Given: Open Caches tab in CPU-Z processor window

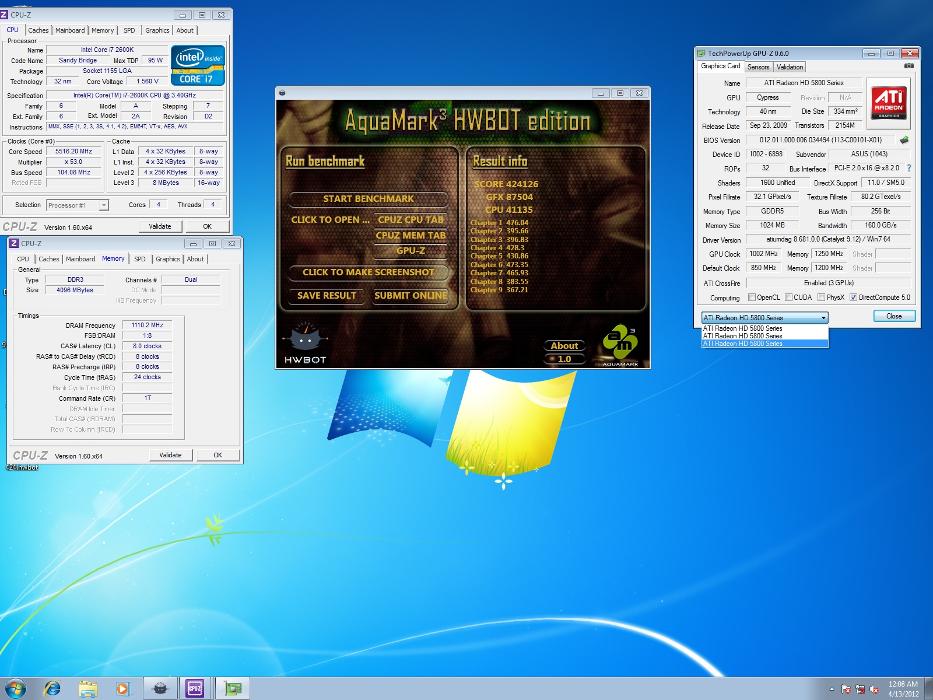Looking at the screenshot, I should (38, 30).
